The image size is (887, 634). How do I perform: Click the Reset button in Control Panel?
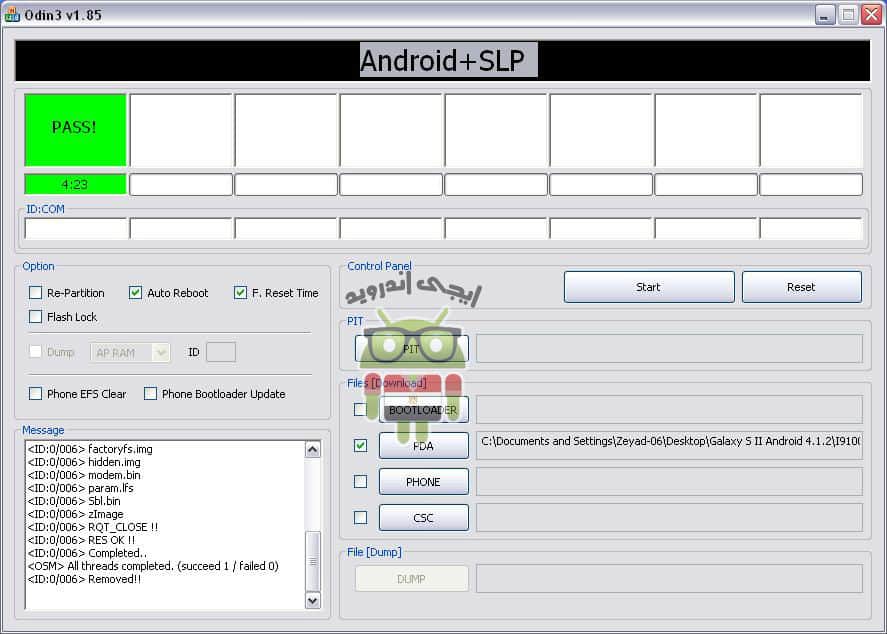click(802, 287)
